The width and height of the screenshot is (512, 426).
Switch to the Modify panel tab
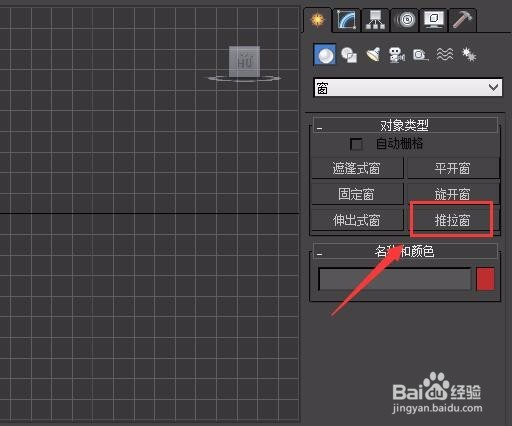click(x=347, y=20)
